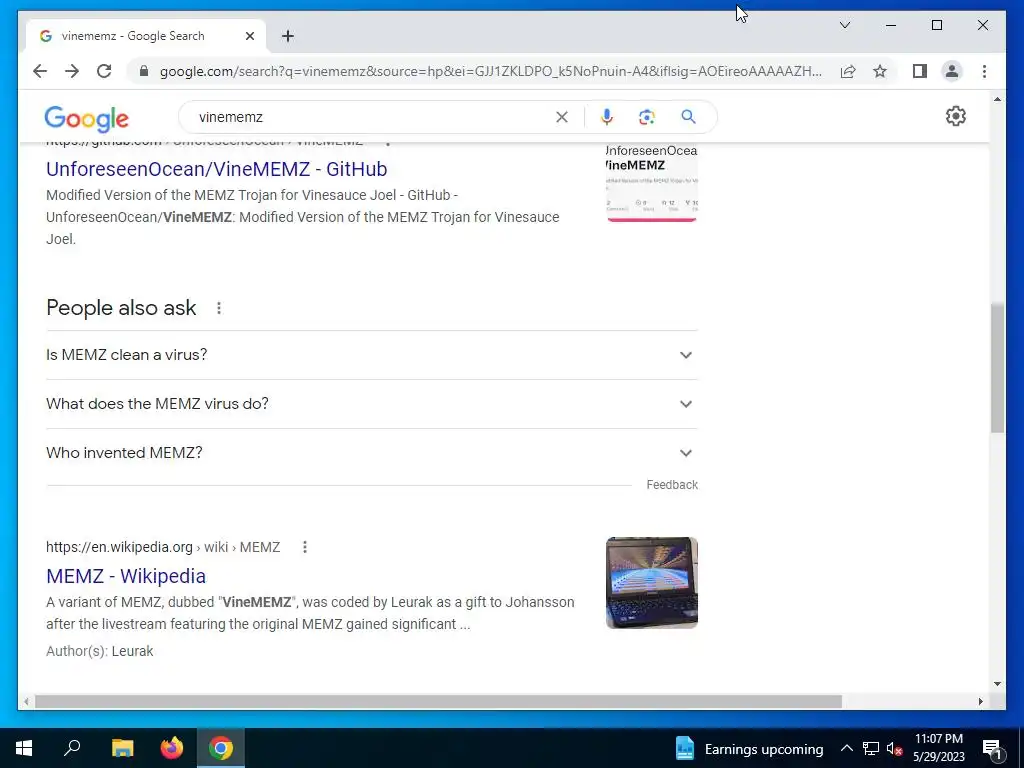Open the MEMZ - Wikipedia link
The image size is (1024, 768).
pyautogui.click(x=126, y=576)
